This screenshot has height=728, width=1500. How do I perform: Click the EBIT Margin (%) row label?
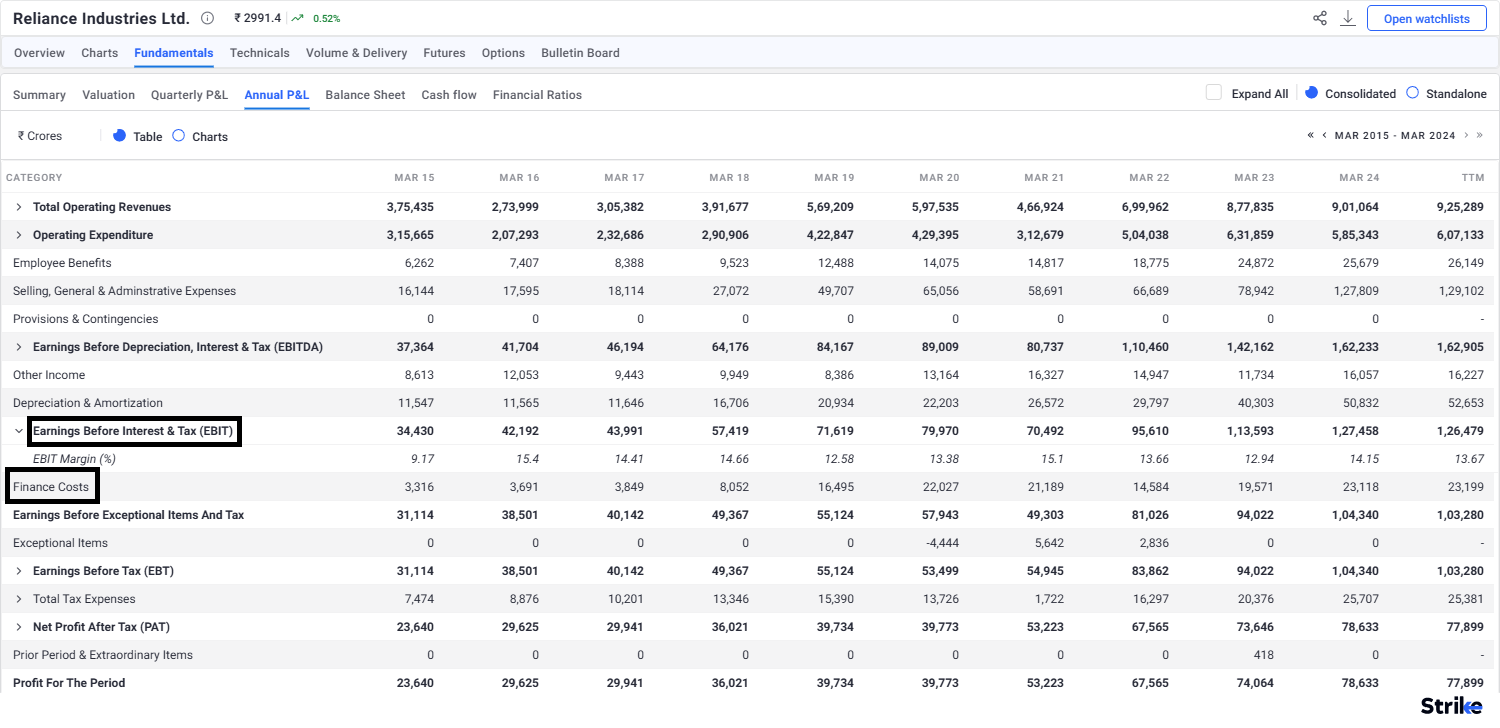(74, 459)
